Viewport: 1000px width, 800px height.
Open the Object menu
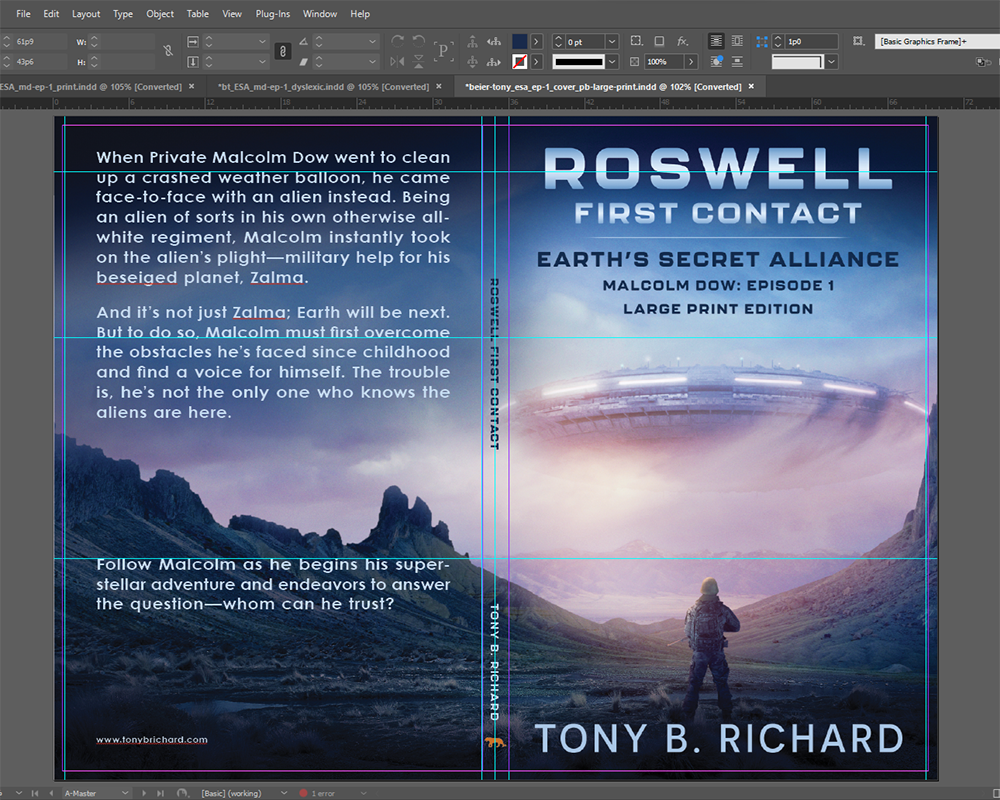(159, 13)
